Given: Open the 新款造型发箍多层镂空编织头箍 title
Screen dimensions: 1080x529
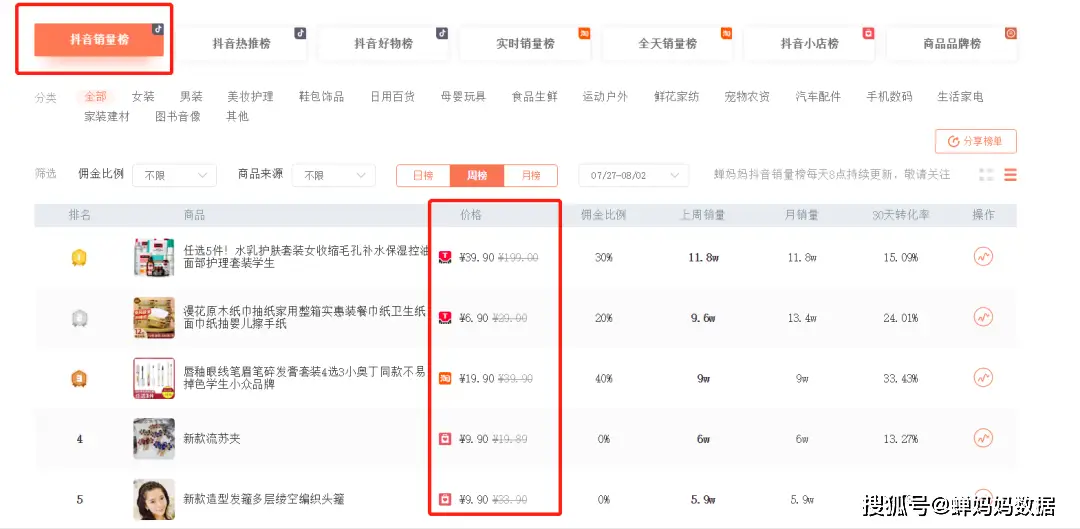Looking at the screenshot, I should (x=264, y=499).
